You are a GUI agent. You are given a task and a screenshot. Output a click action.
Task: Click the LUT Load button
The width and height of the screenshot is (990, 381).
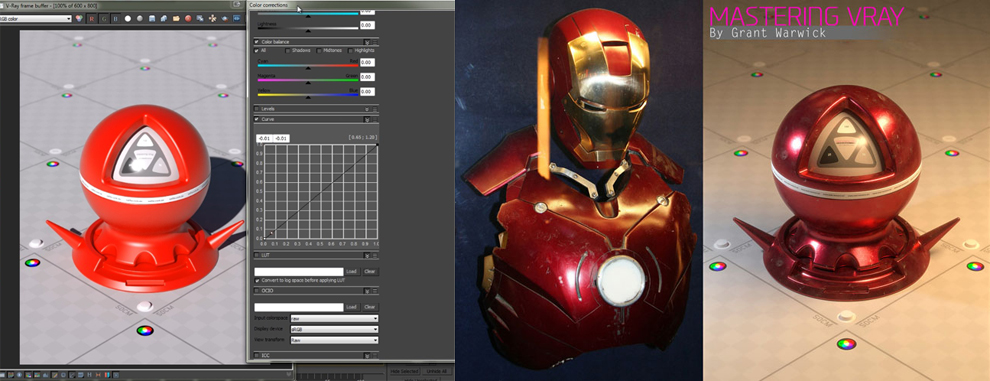[352, 271]
